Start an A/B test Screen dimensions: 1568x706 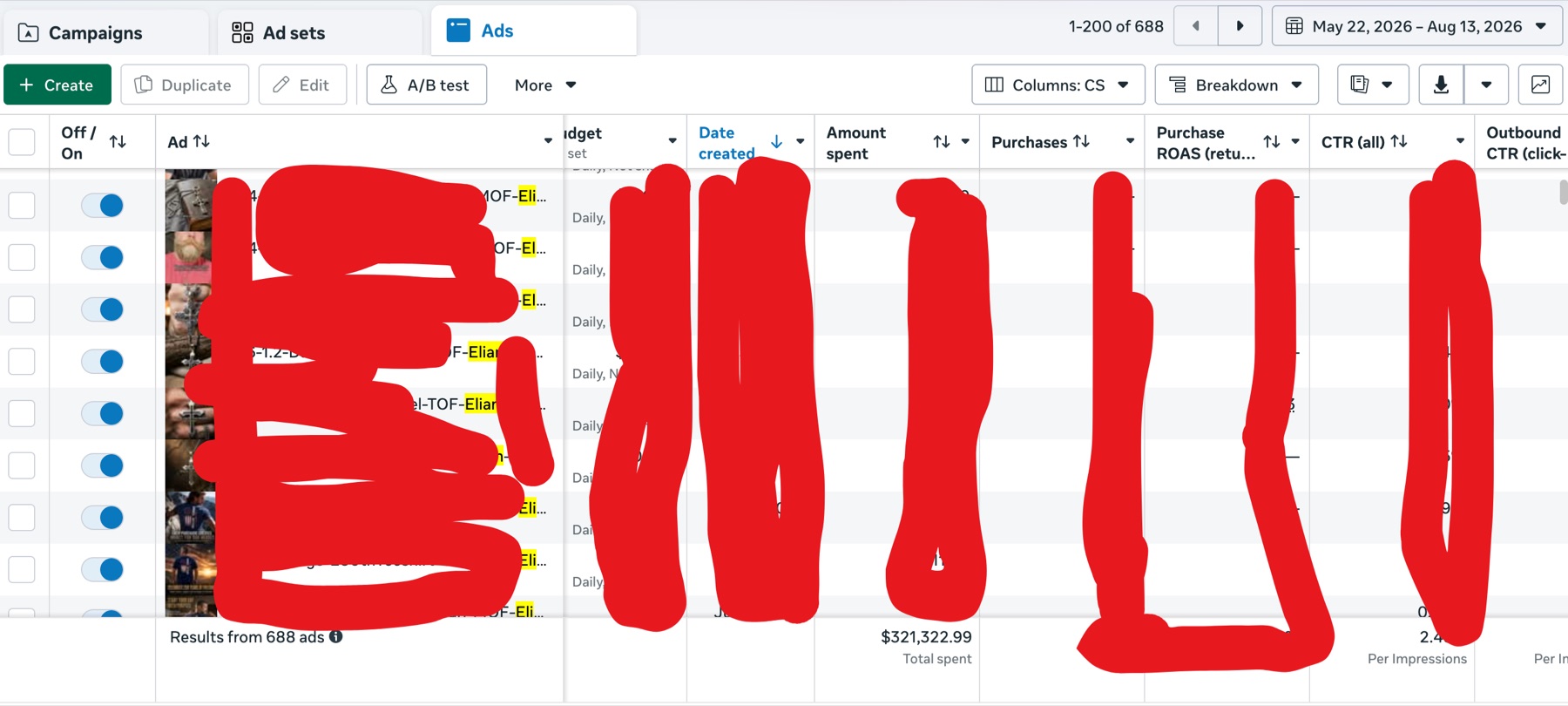(x=426, y=85)
